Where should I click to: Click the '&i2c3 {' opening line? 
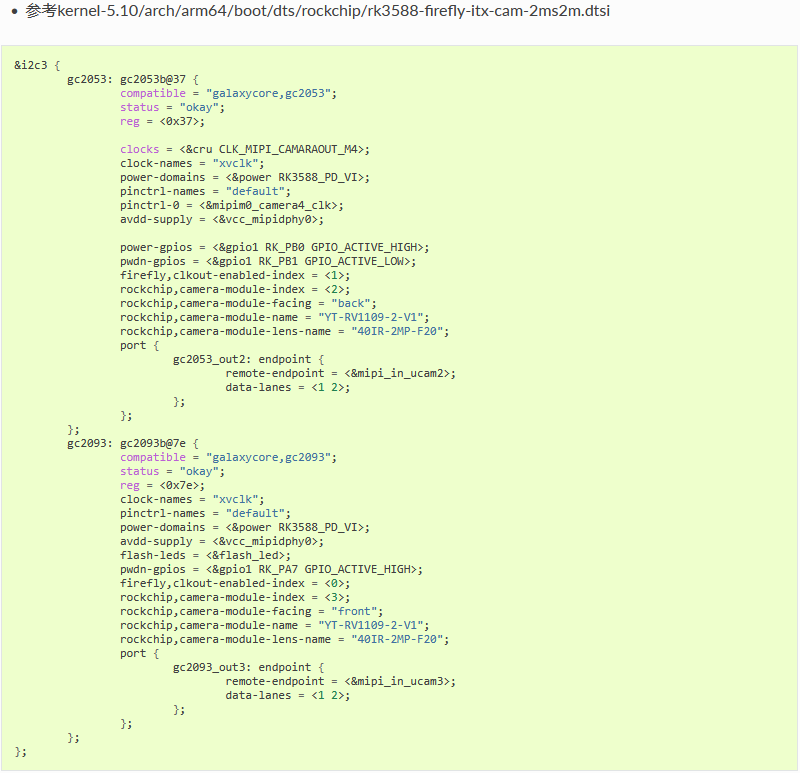click(x=37, y=65)
